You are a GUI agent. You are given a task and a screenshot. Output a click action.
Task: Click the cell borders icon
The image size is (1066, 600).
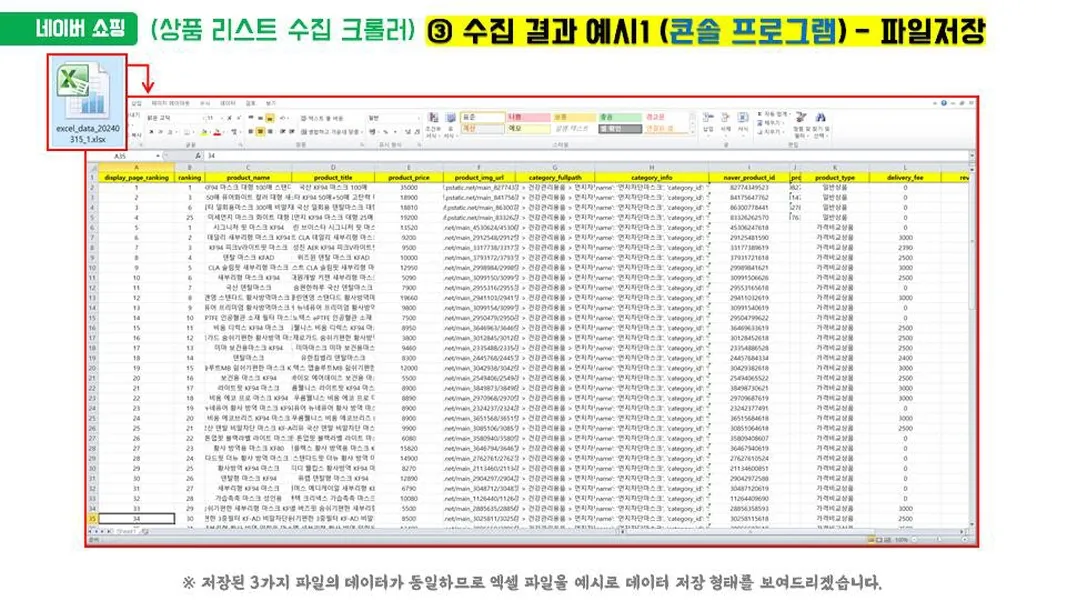tap(187, 131)
